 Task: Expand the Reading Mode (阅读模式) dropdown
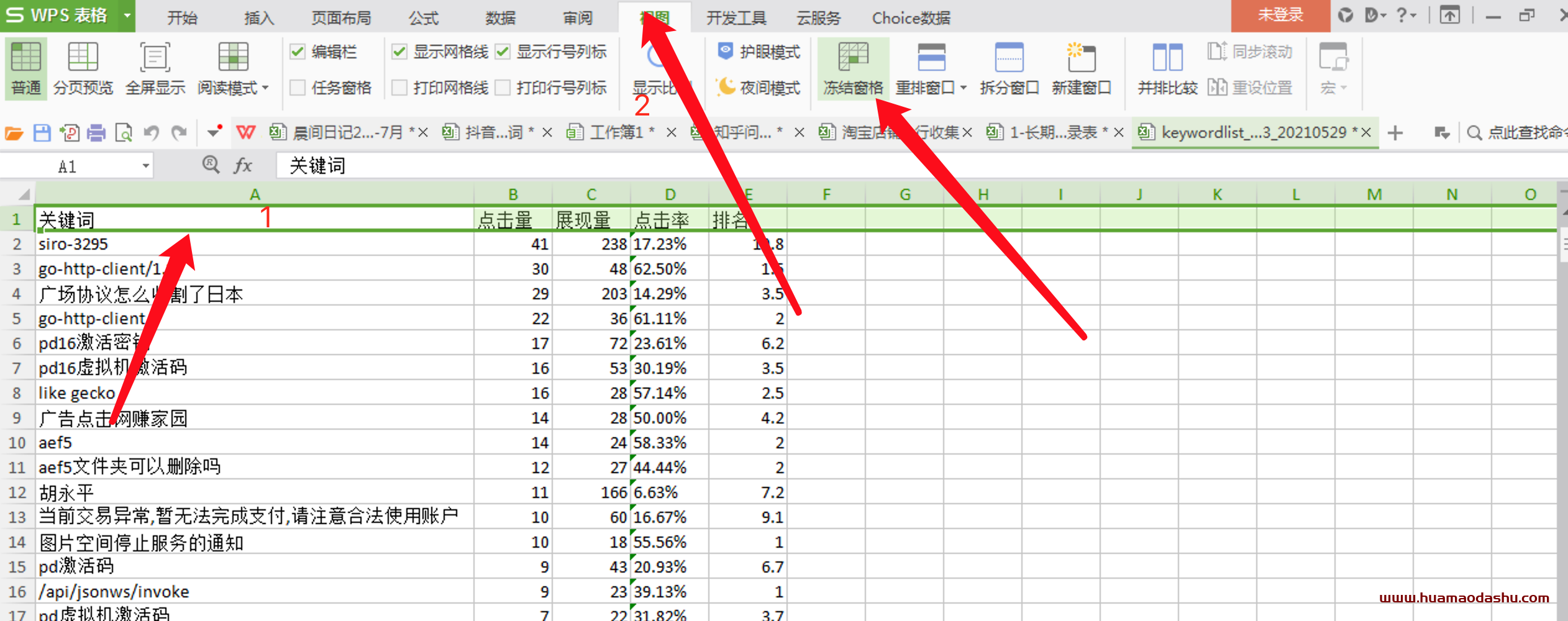(265, 88)
